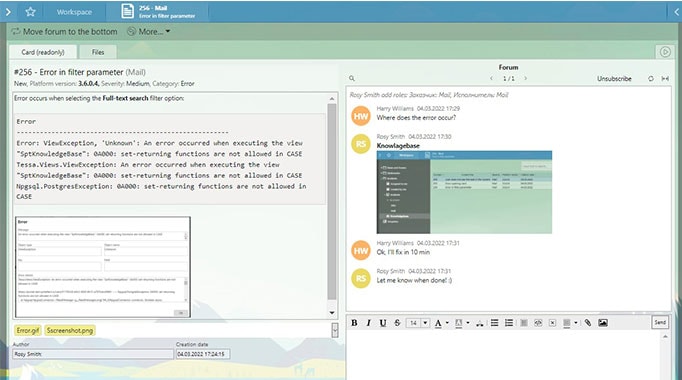
Task: Insert an image into the message
Action: [x=603, y=323]
